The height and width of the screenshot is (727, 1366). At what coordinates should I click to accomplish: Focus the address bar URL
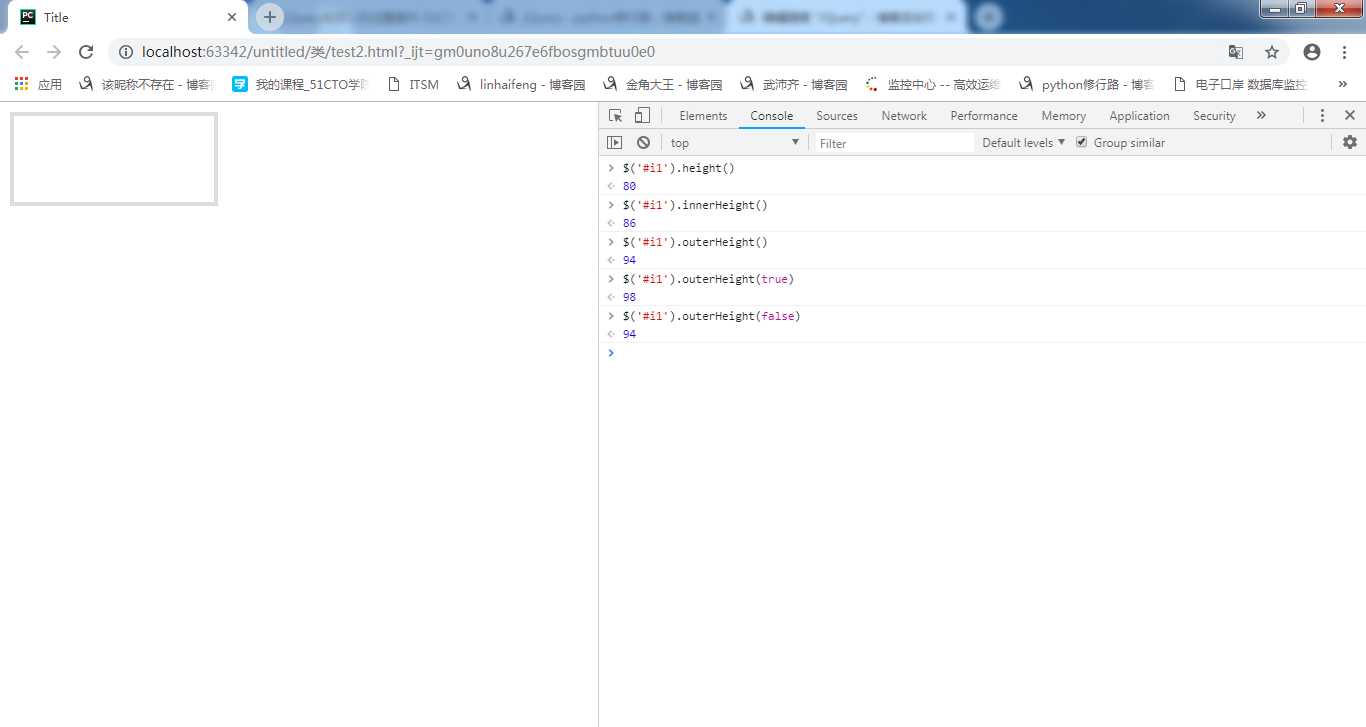coord(398,52)
